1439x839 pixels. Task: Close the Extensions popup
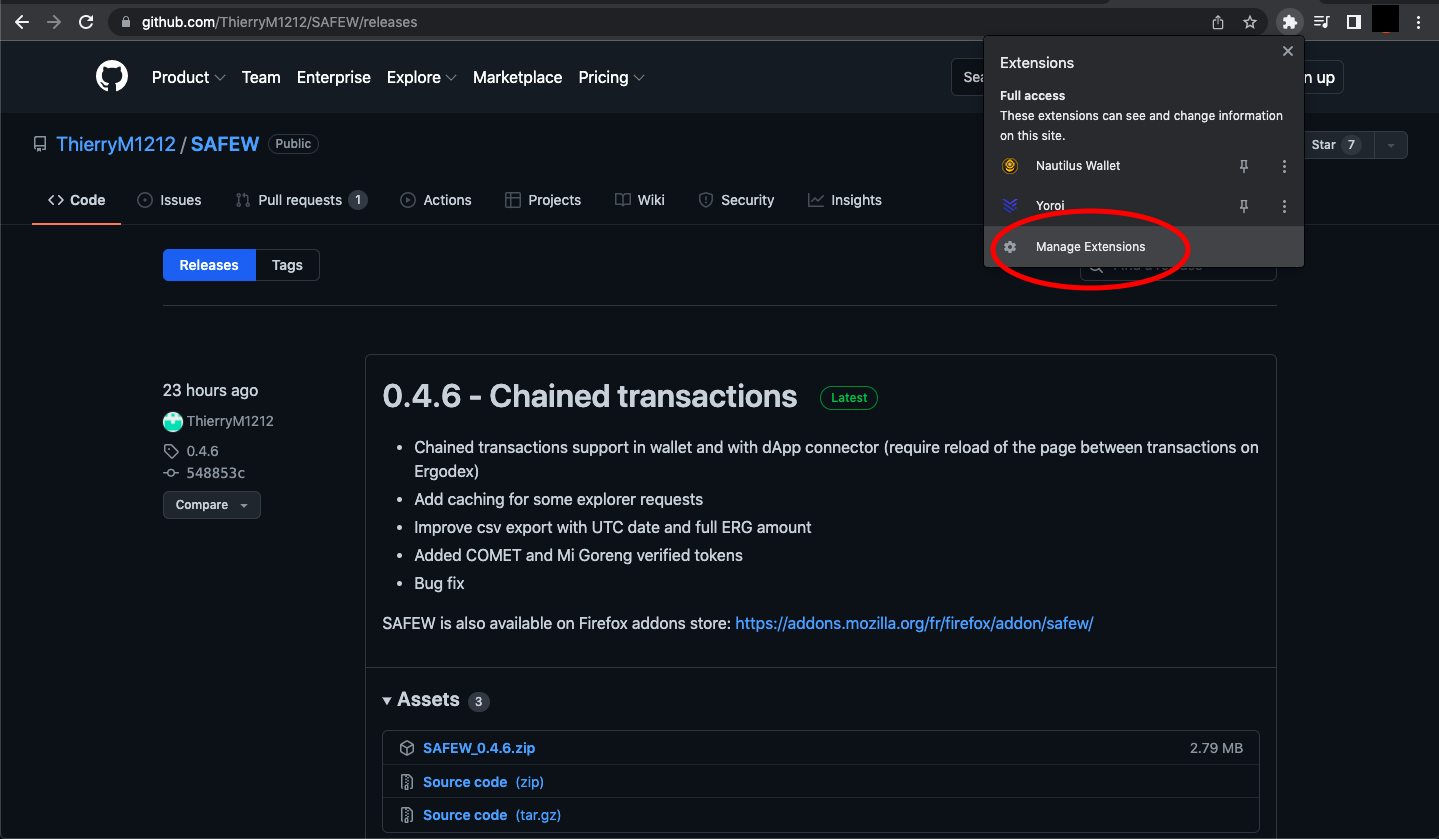point(1288,51)
